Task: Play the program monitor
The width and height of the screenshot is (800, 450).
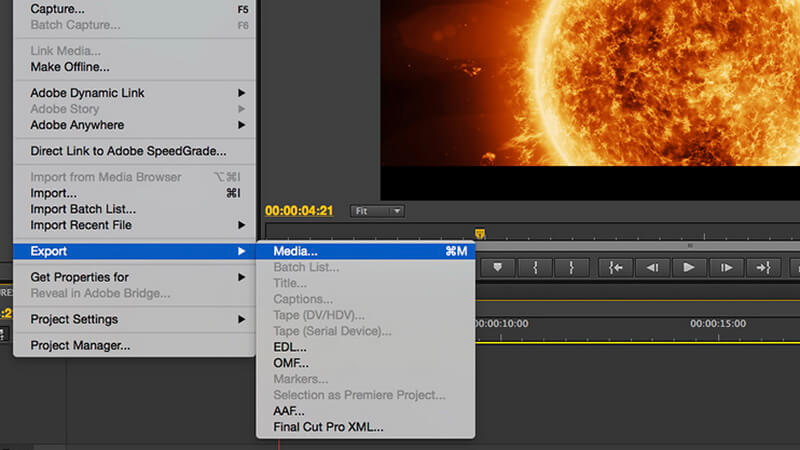Action: [x=689, y=267]
